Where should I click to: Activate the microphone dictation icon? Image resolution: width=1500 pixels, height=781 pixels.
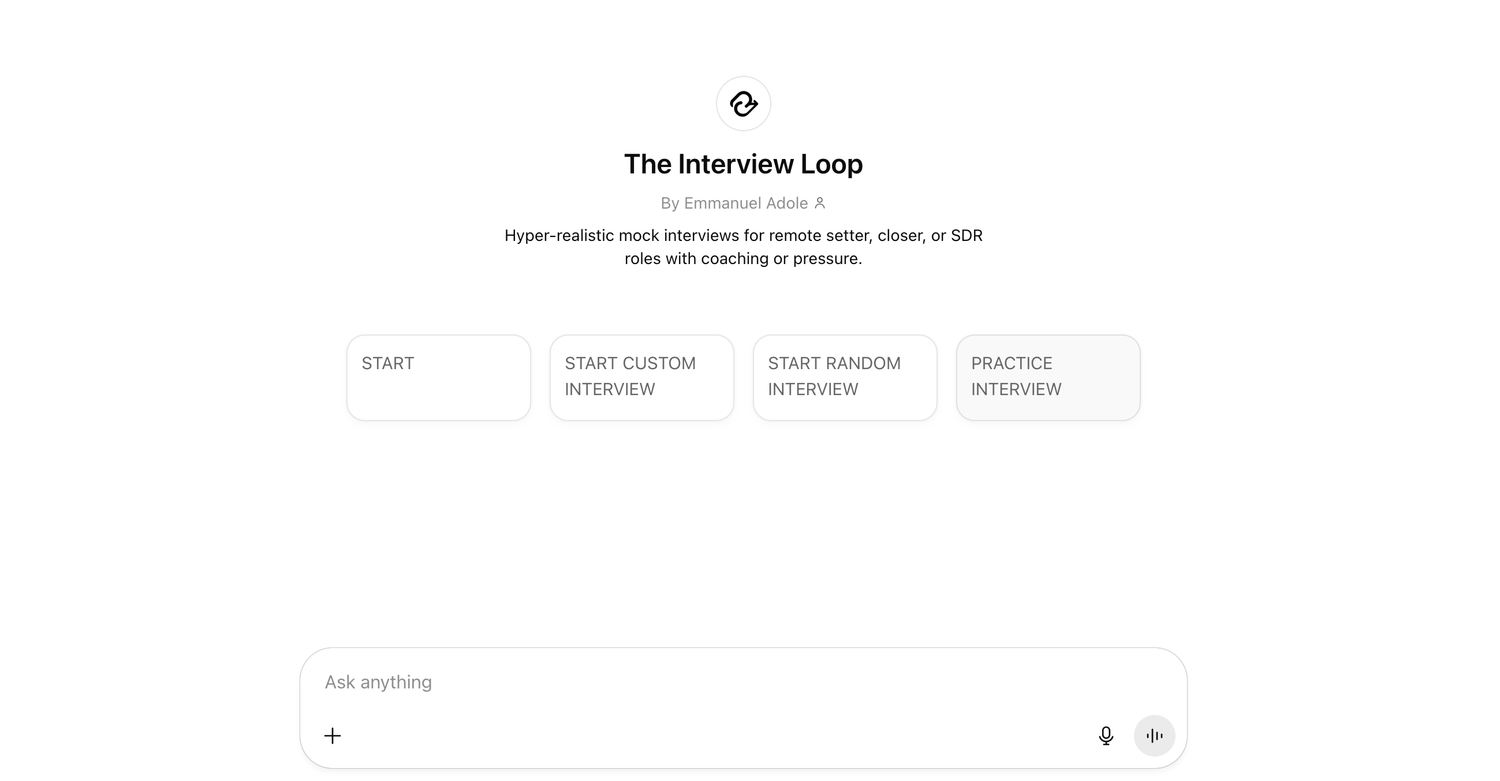[1106, 736]
